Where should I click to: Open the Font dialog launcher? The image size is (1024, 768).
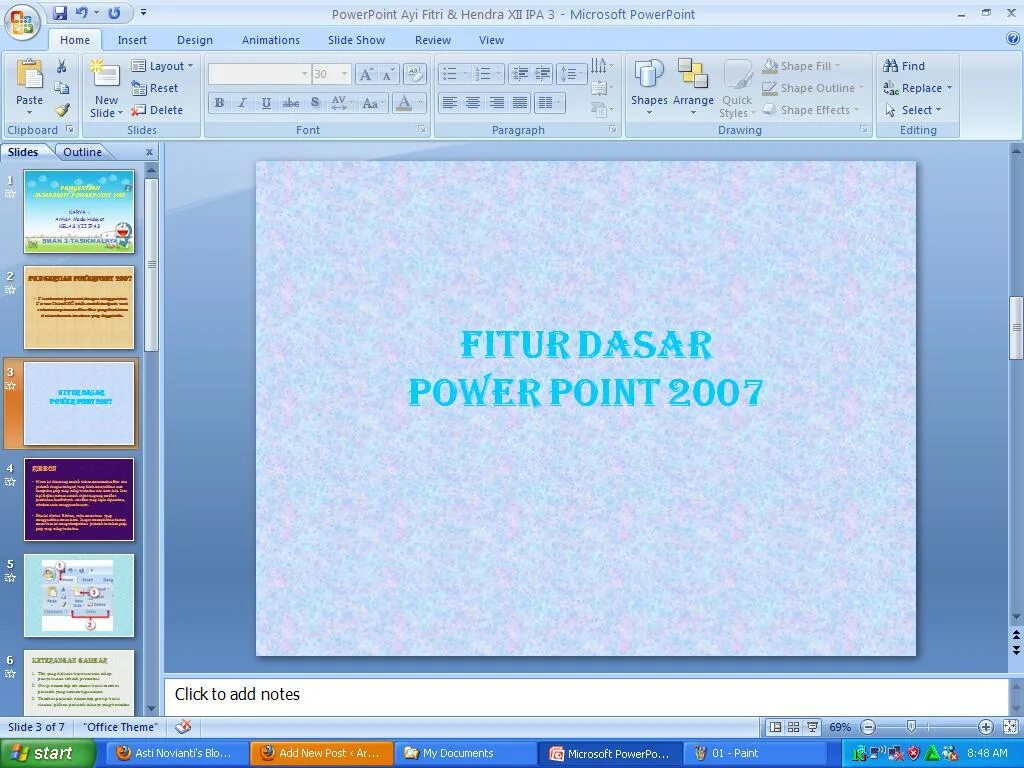422,129
